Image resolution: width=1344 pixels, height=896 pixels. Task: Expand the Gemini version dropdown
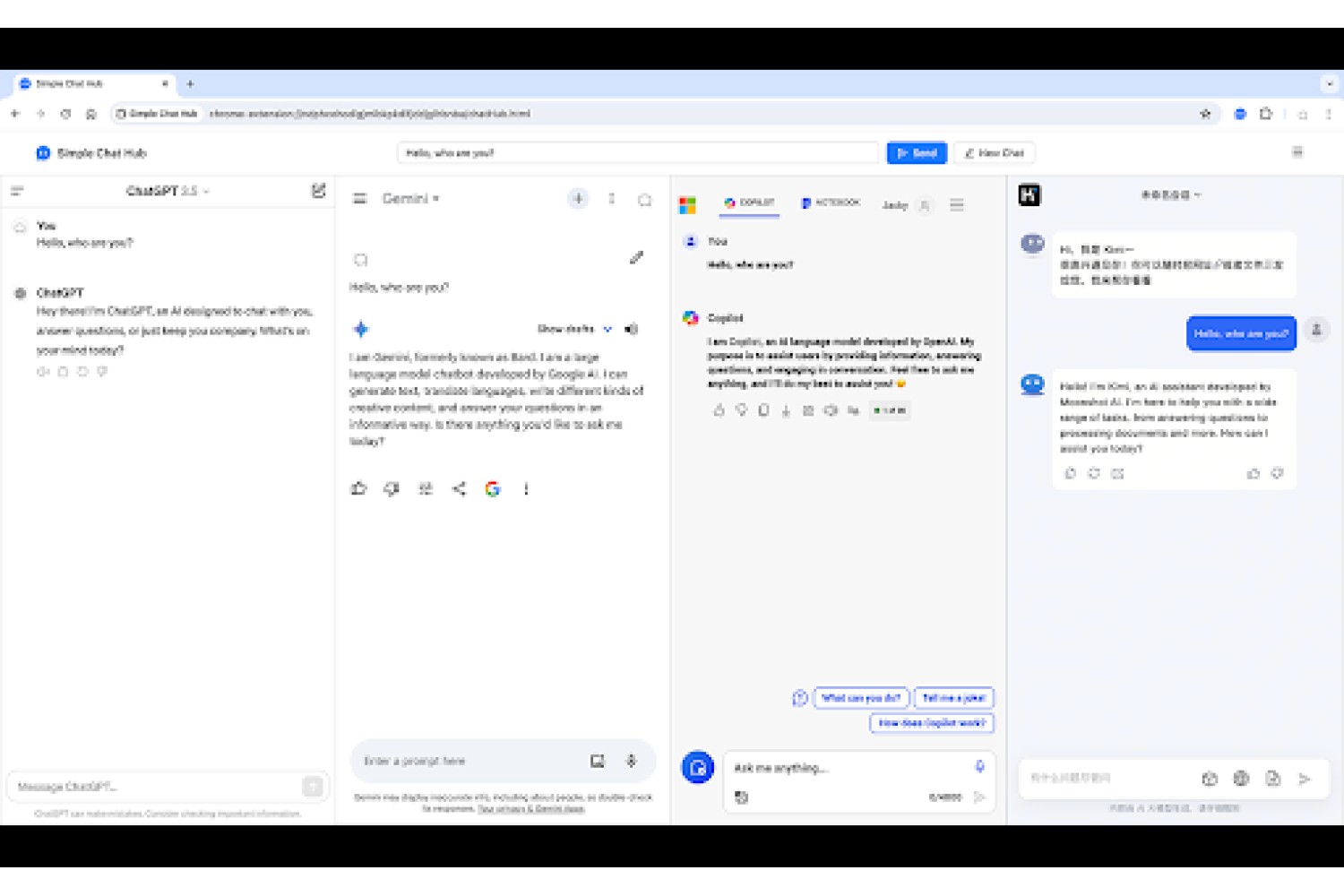(x=410, y=199)
